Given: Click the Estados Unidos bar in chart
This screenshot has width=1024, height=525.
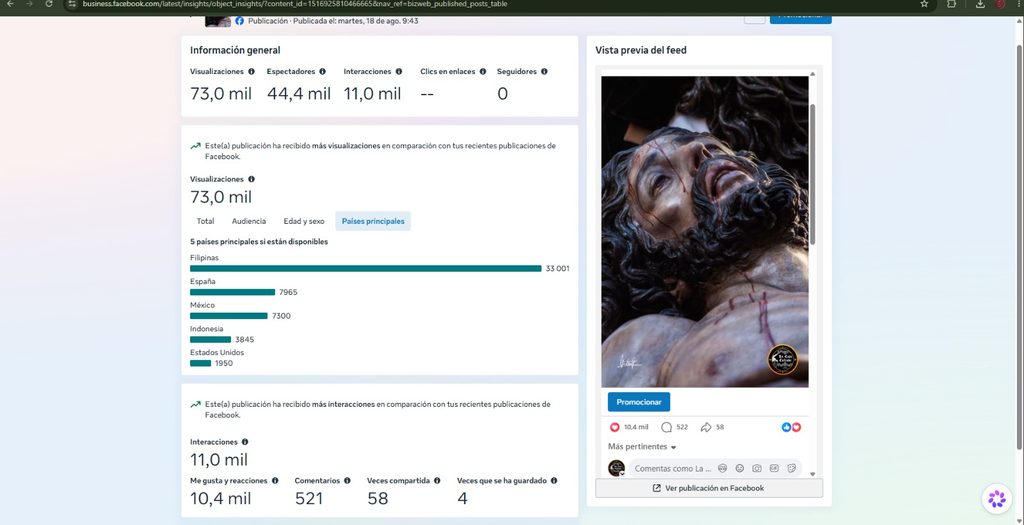Looking at the screenshot, I should click(x=200, y=363).
